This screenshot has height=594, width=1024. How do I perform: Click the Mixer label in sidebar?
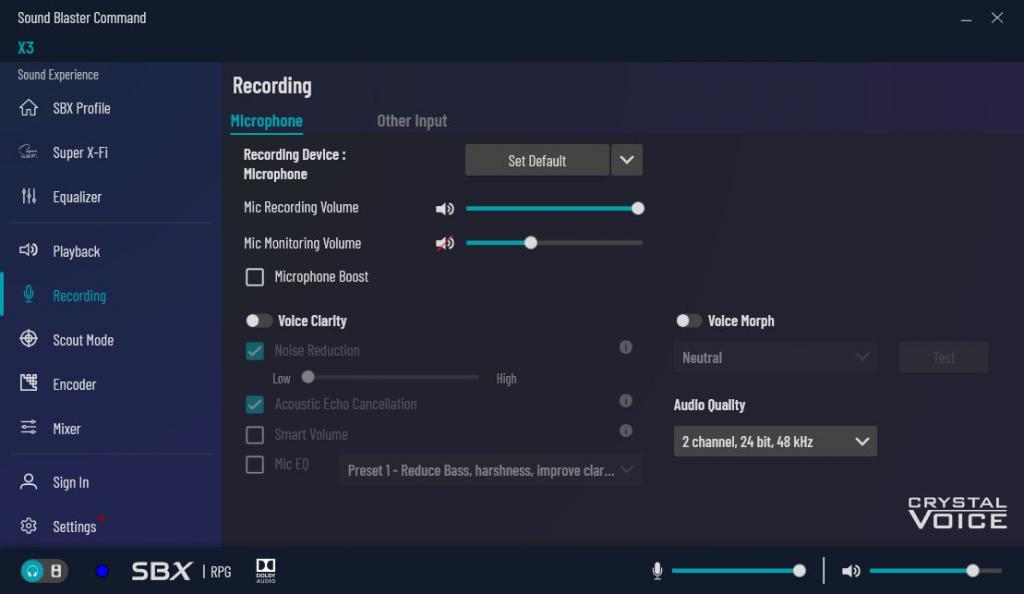(x=67, y=429)
